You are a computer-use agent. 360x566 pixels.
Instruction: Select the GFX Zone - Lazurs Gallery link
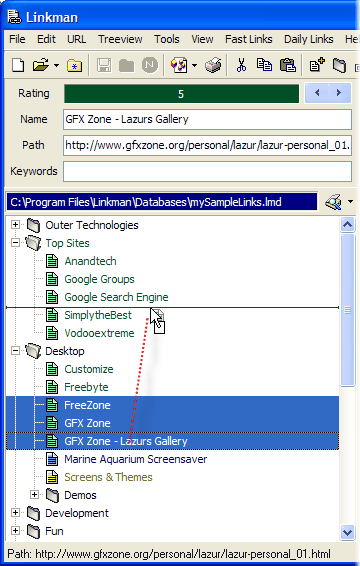tap(126, 441)
